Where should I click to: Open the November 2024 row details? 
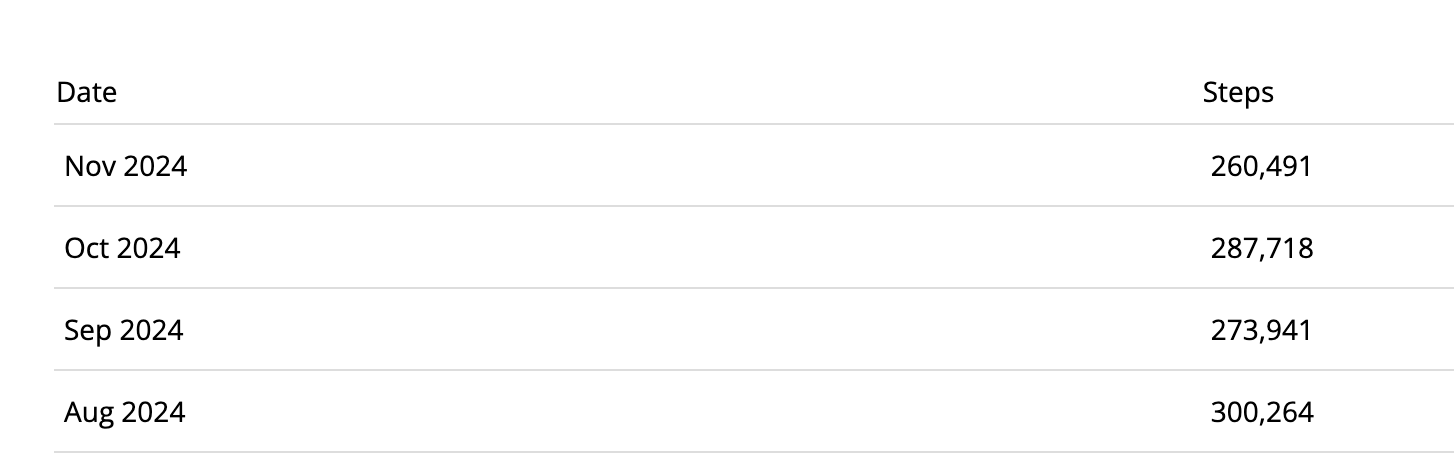point(754,166)
